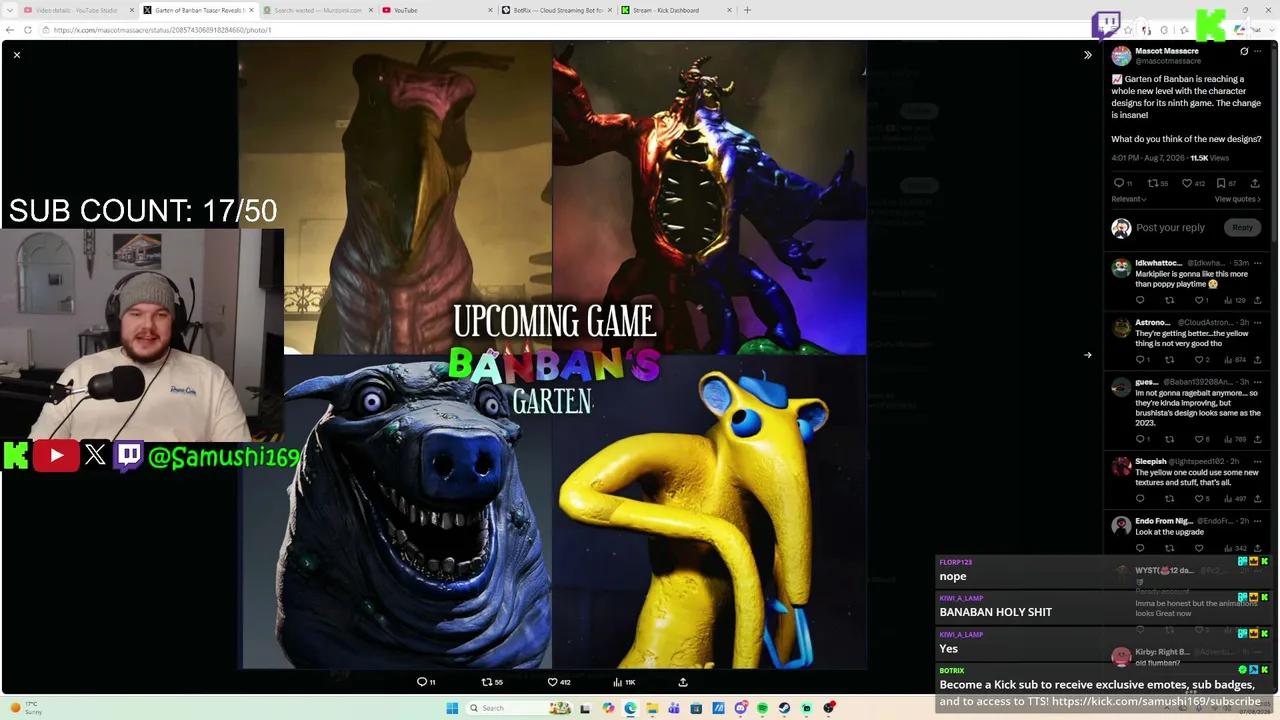Reply to Astrono's 'getting better' comment
This screenshot has height=720, width=1280.
pos(1140,359)
